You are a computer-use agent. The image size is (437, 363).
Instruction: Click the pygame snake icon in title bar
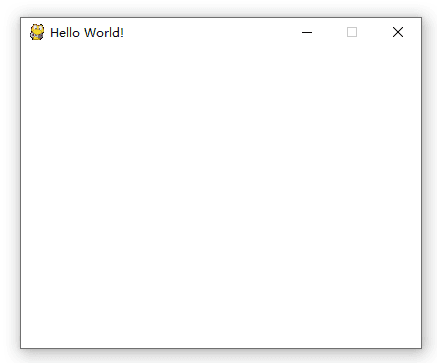pyautogui.click(x=37, y=32)
